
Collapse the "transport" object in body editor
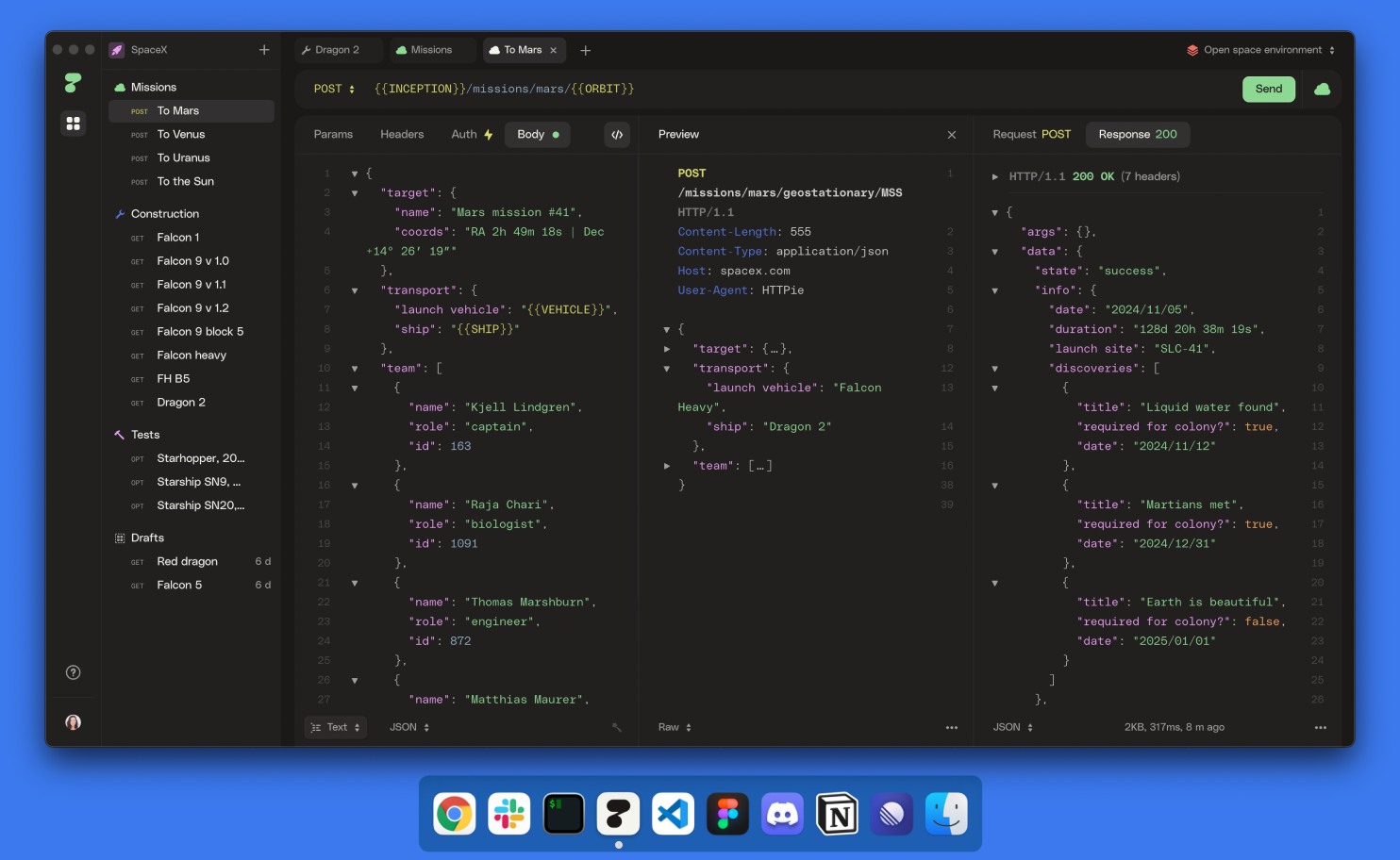[355, 290]
